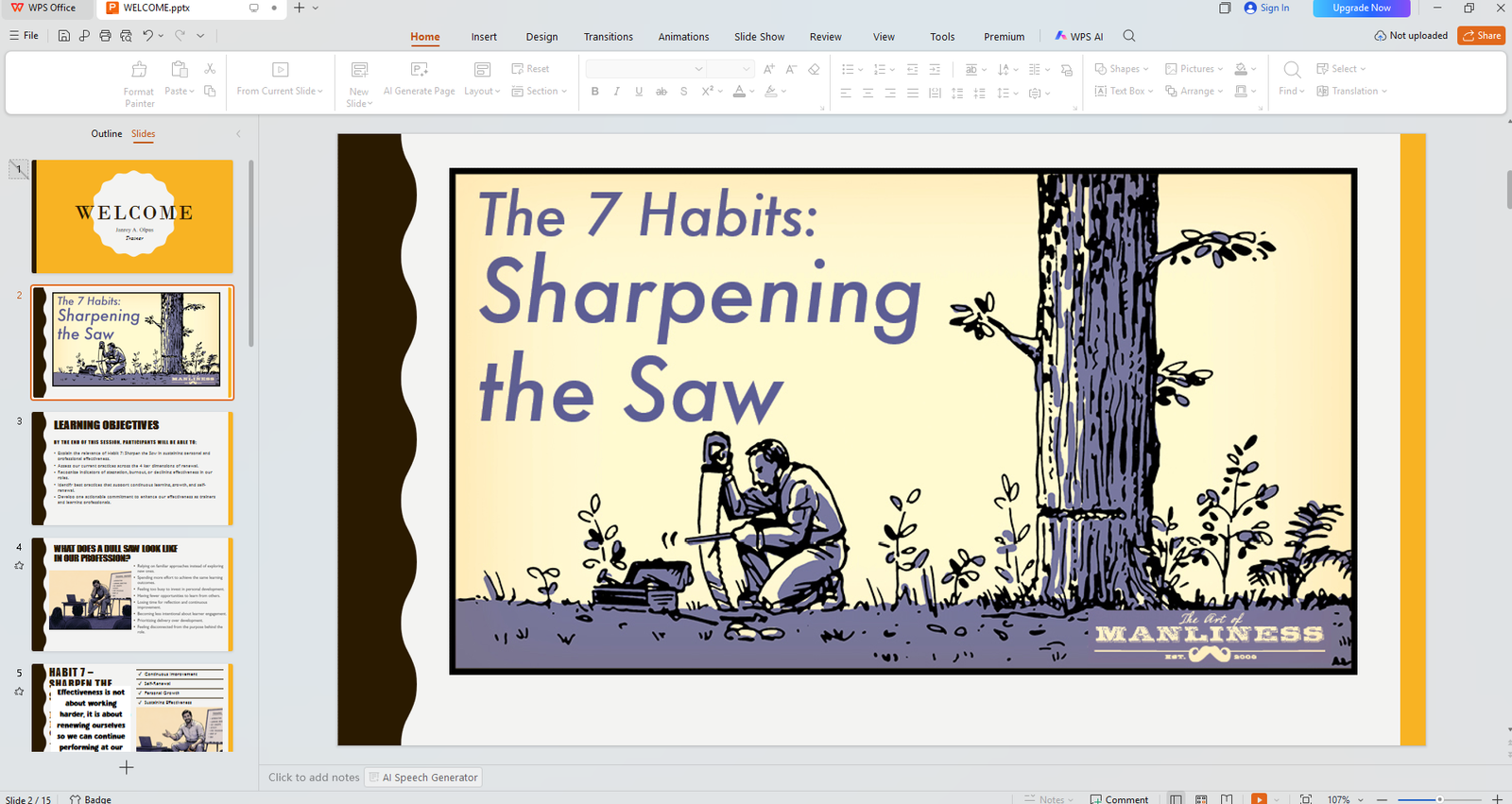The width and height of the screenshot is (1512, 804).
Task: Go to the Animations tab
Action: pos(683,37)
